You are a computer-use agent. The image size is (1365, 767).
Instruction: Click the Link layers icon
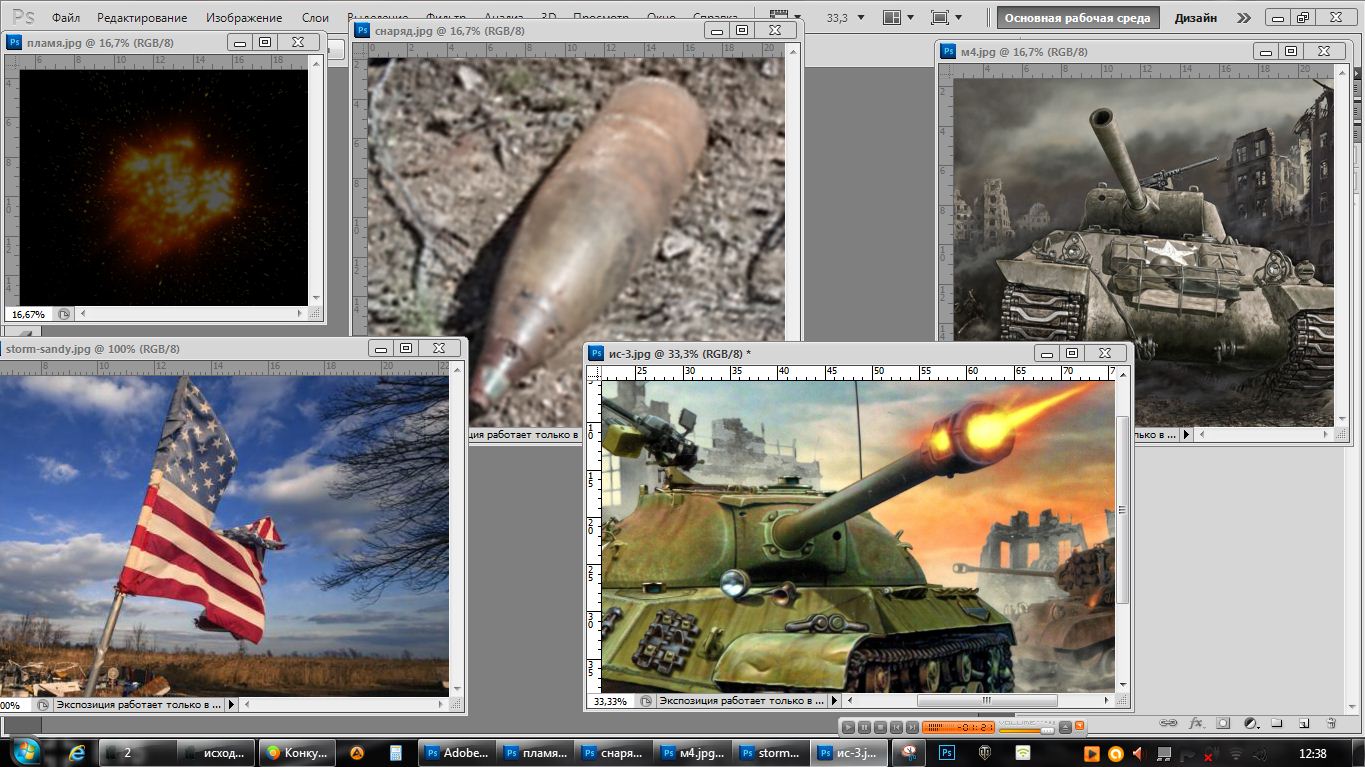pyautogui.click(x=1169, y=722)
